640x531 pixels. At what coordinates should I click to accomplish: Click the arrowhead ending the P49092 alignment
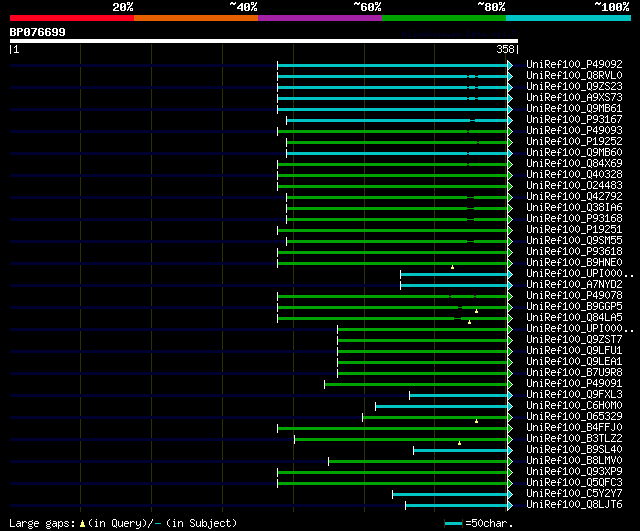tap(510, 65)
